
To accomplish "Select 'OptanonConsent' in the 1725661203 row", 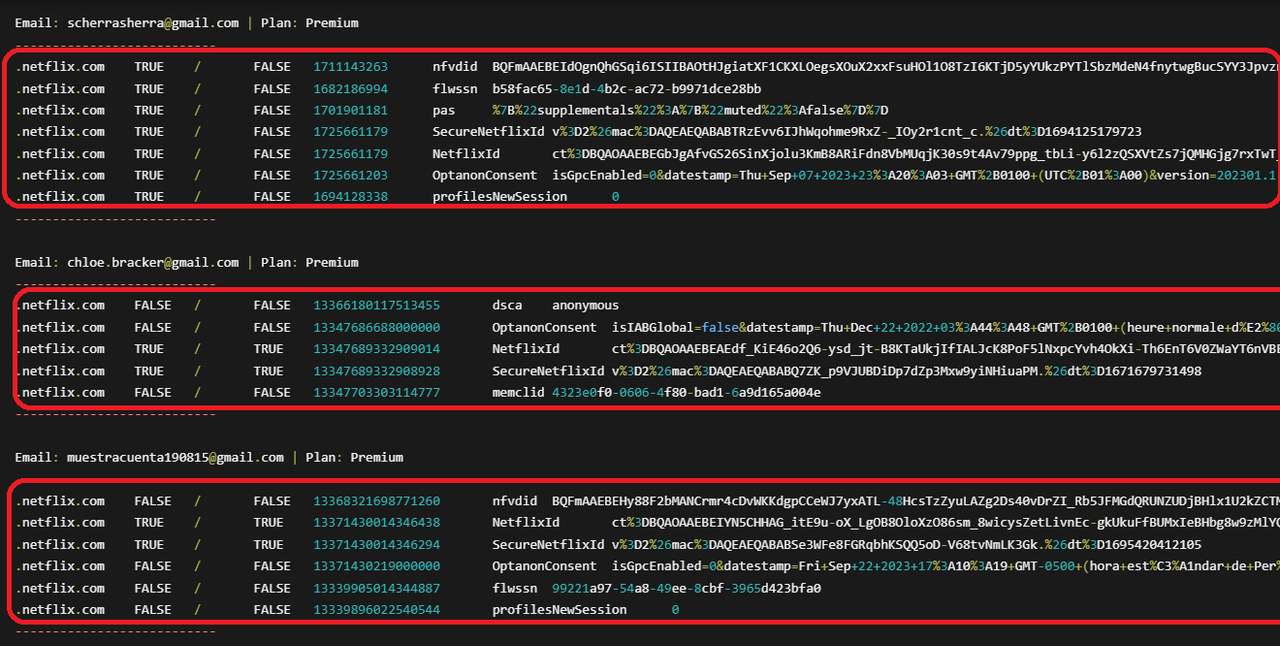I will pos(484,175).
